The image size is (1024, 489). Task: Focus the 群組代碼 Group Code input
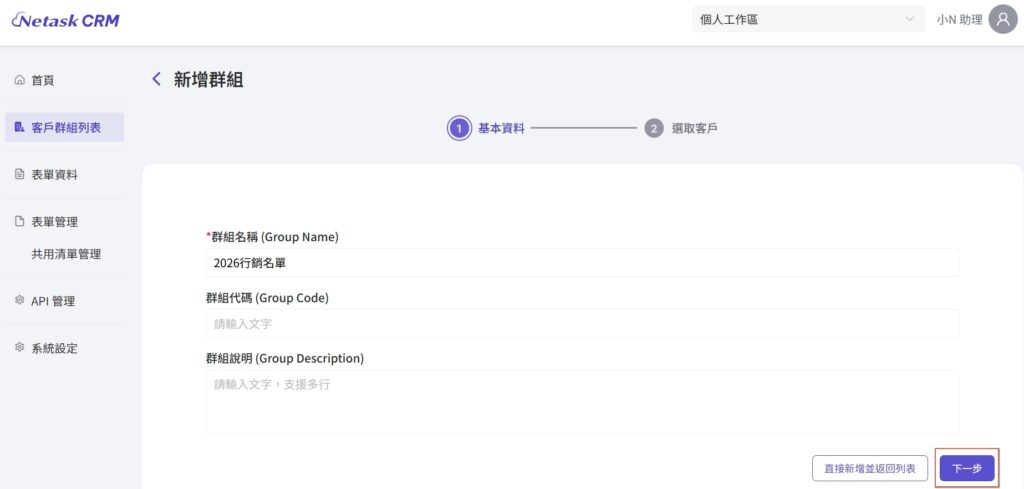(582, 324)
